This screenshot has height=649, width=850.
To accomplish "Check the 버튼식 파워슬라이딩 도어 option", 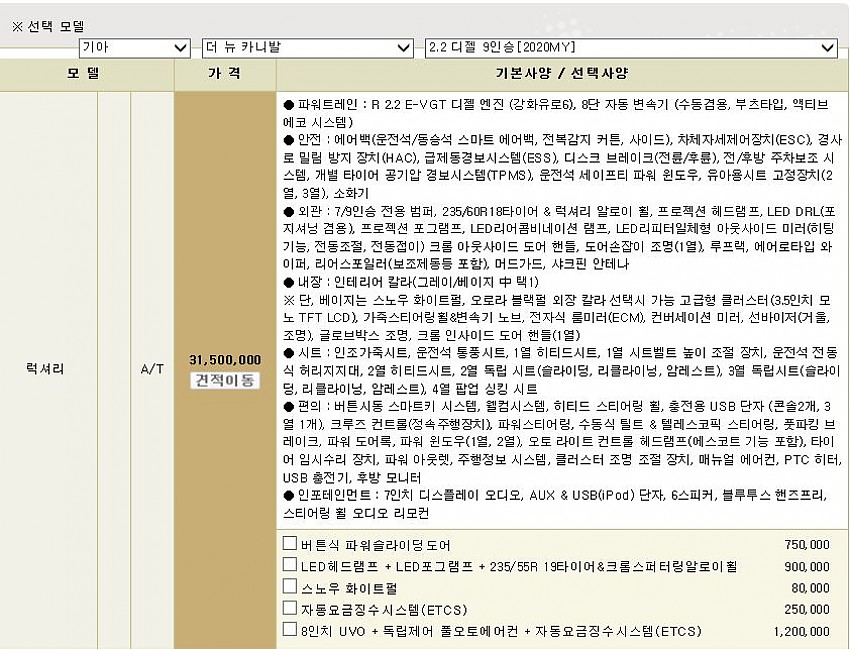I will point(289,545).
